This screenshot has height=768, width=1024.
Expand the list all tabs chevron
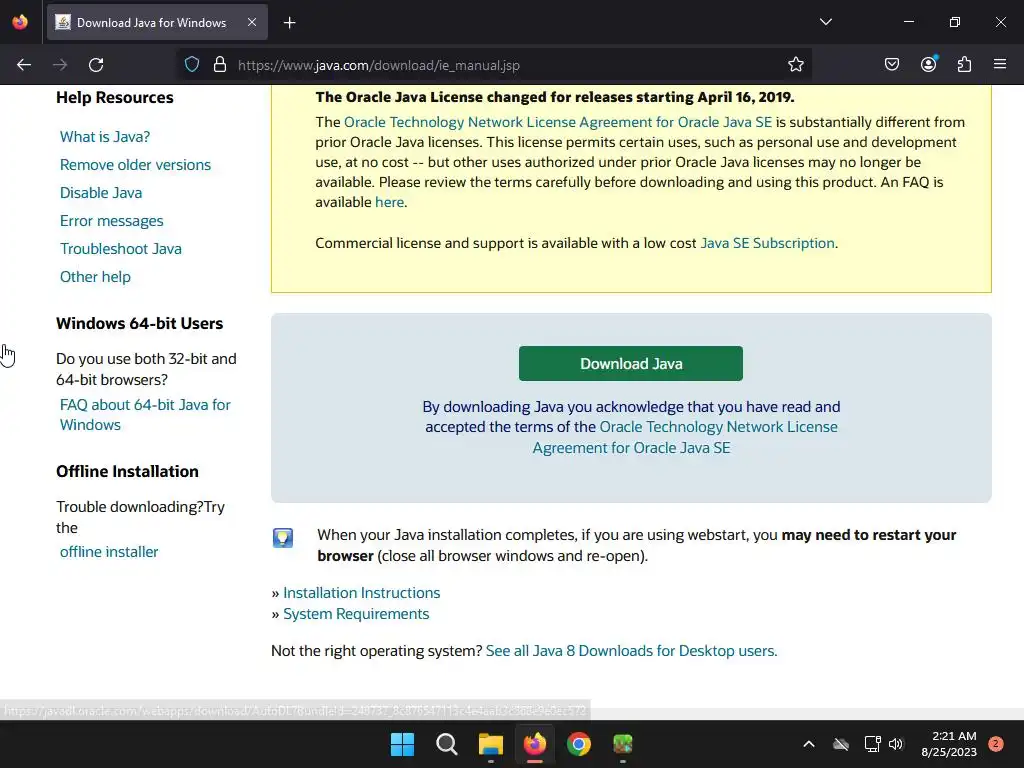tap(826, 22)
